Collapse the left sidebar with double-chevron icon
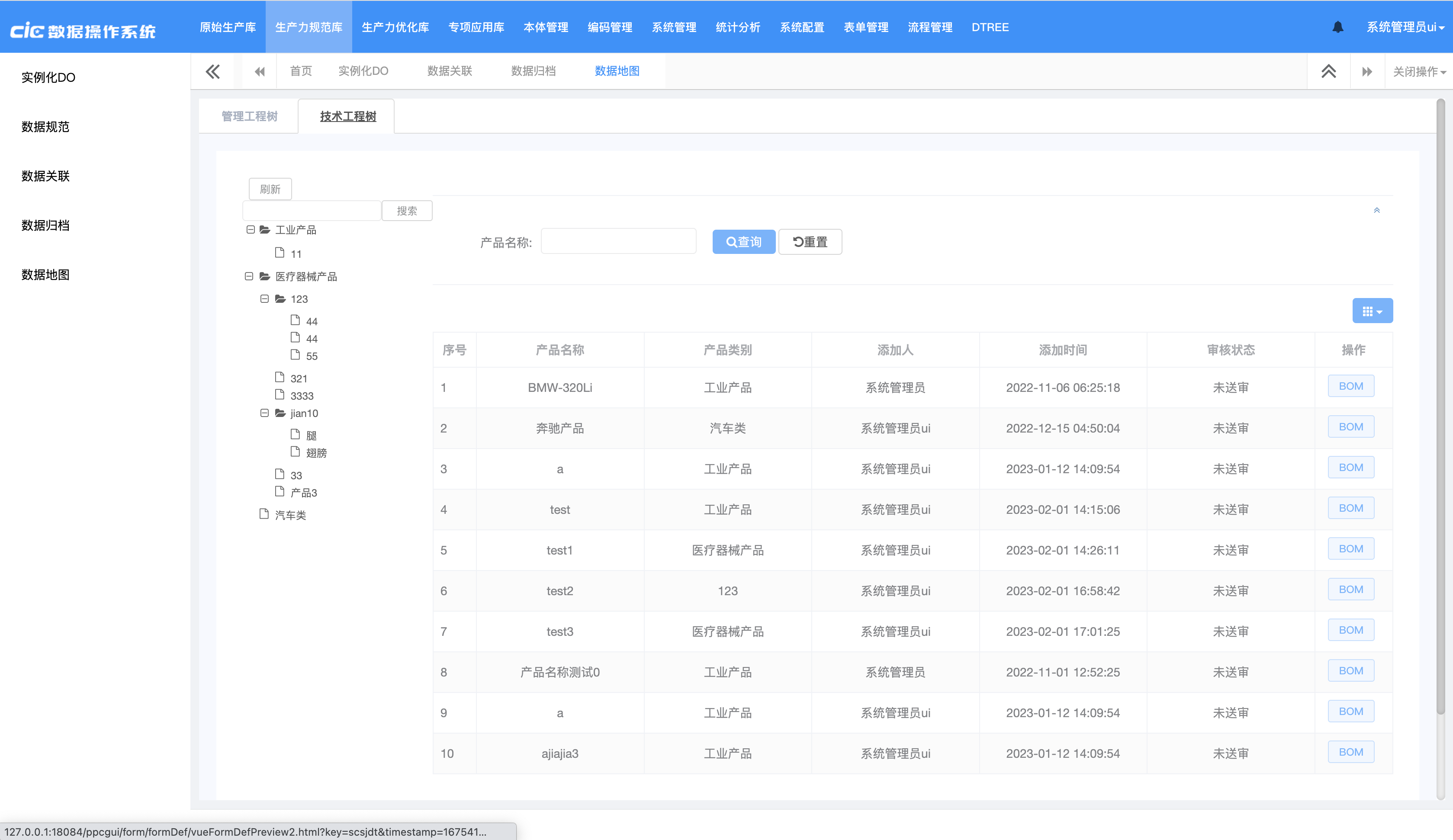The height and width of the screenshot is (840, 1453). pos(213,71)
